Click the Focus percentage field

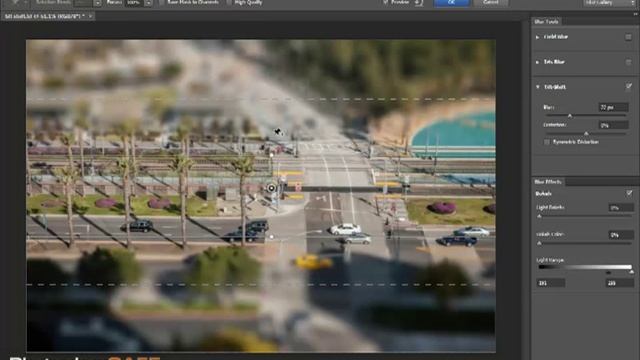134,2
